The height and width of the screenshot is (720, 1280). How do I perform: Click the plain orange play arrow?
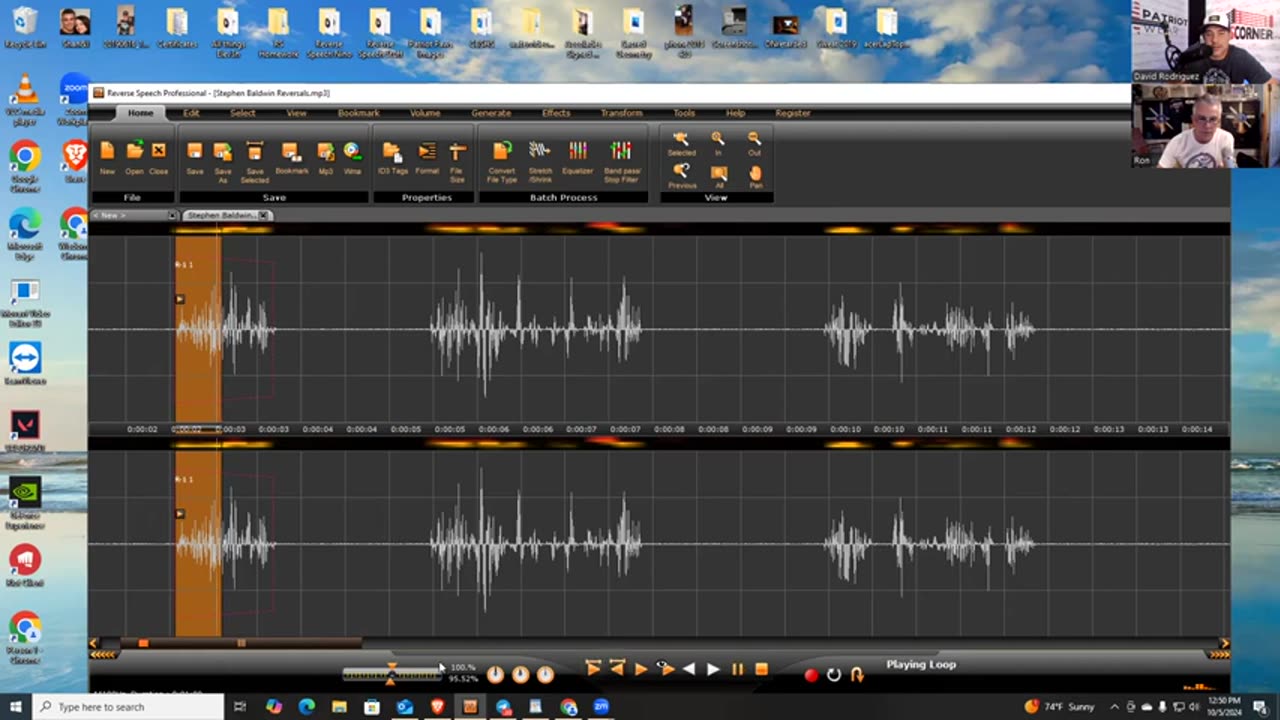(641, 670)
